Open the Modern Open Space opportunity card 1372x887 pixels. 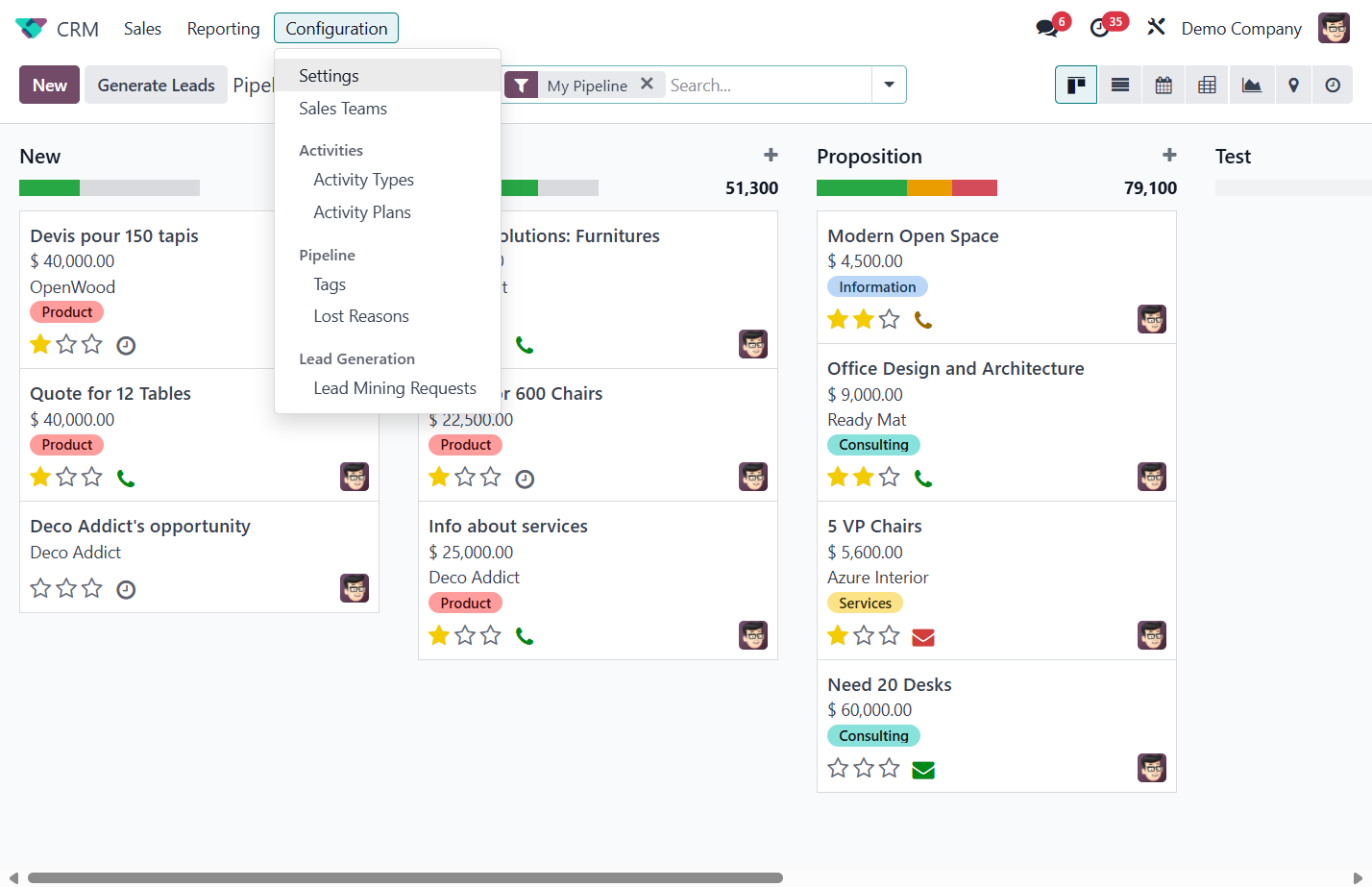click(996, 277)
